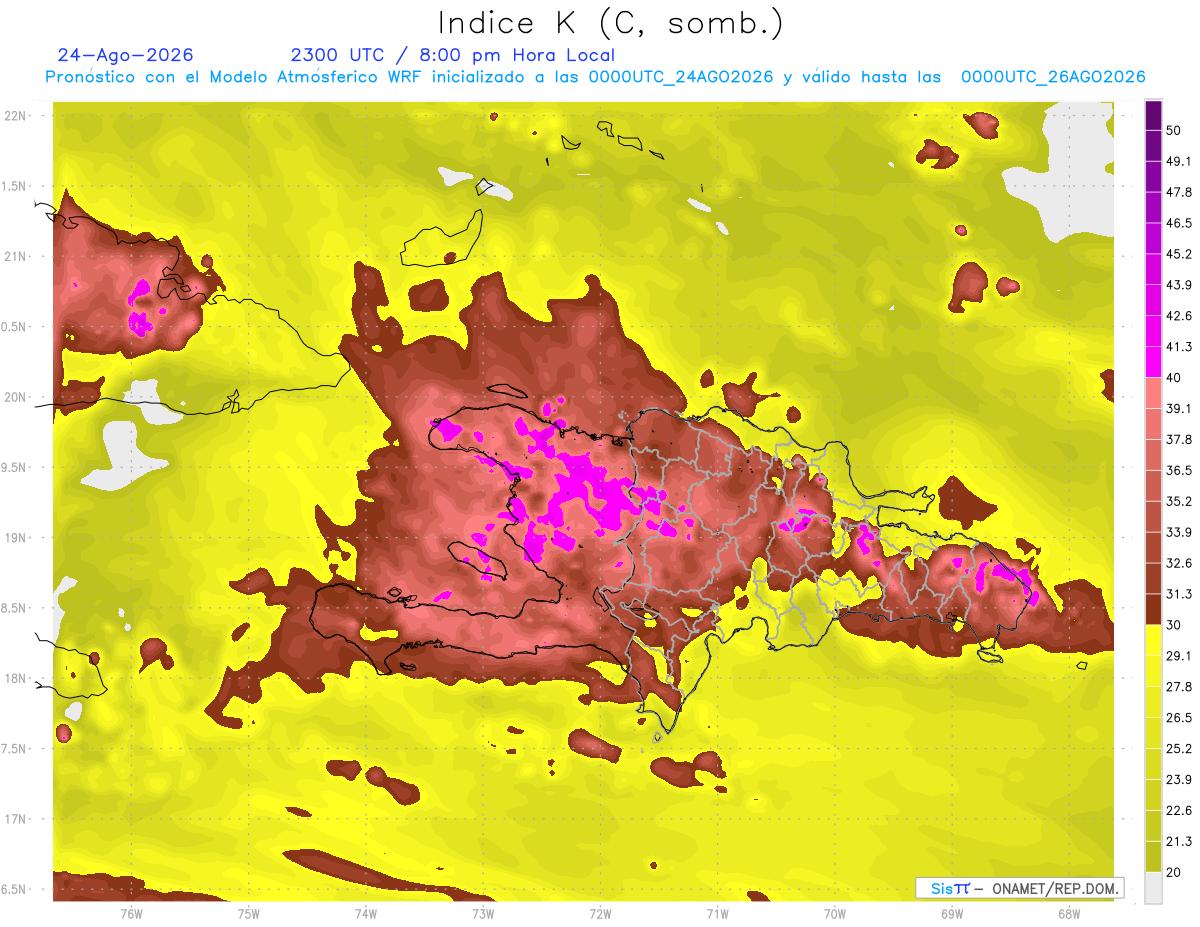Click the colorbar value '45.2'
This screenshot has height=927, width=1200.
[x=1180, y=254]
